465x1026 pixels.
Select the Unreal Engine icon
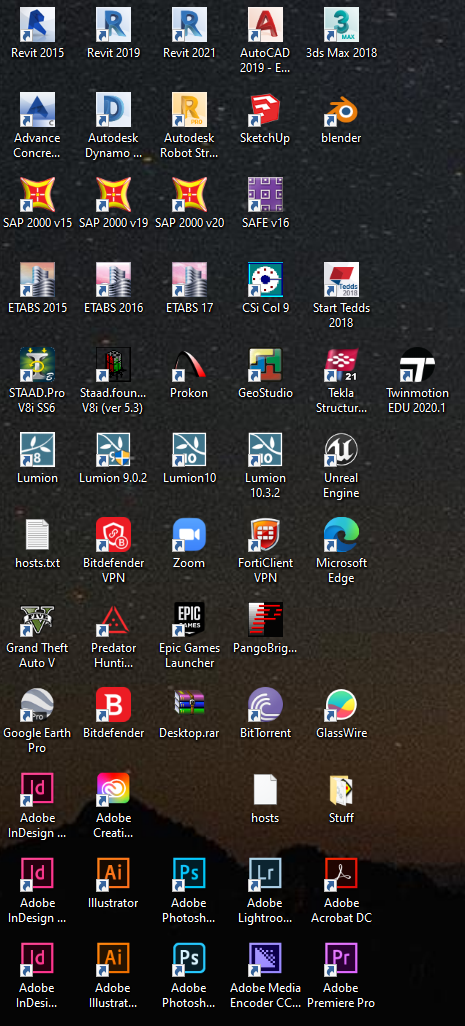[341, 450]
